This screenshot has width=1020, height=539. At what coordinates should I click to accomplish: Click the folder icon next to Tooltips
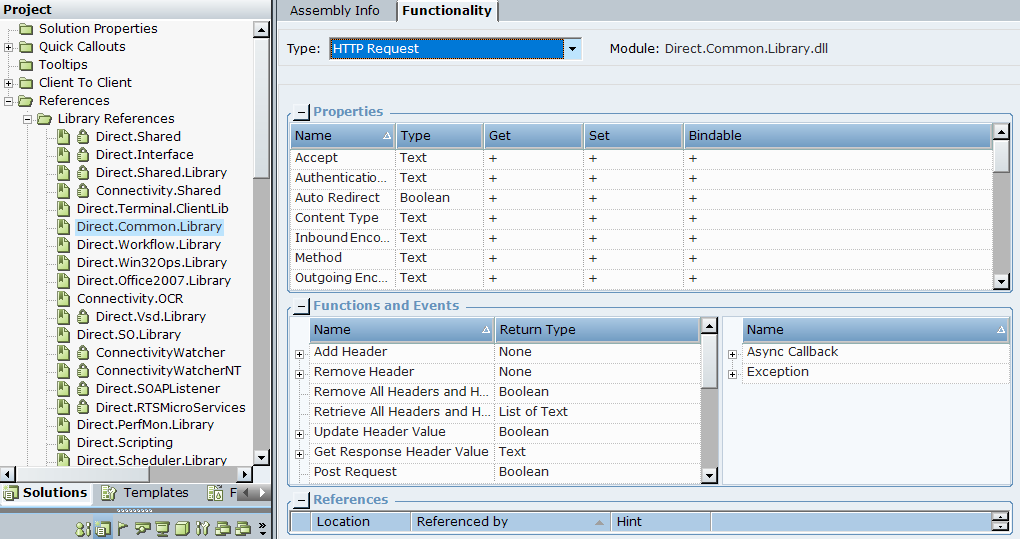pos(26,65)
